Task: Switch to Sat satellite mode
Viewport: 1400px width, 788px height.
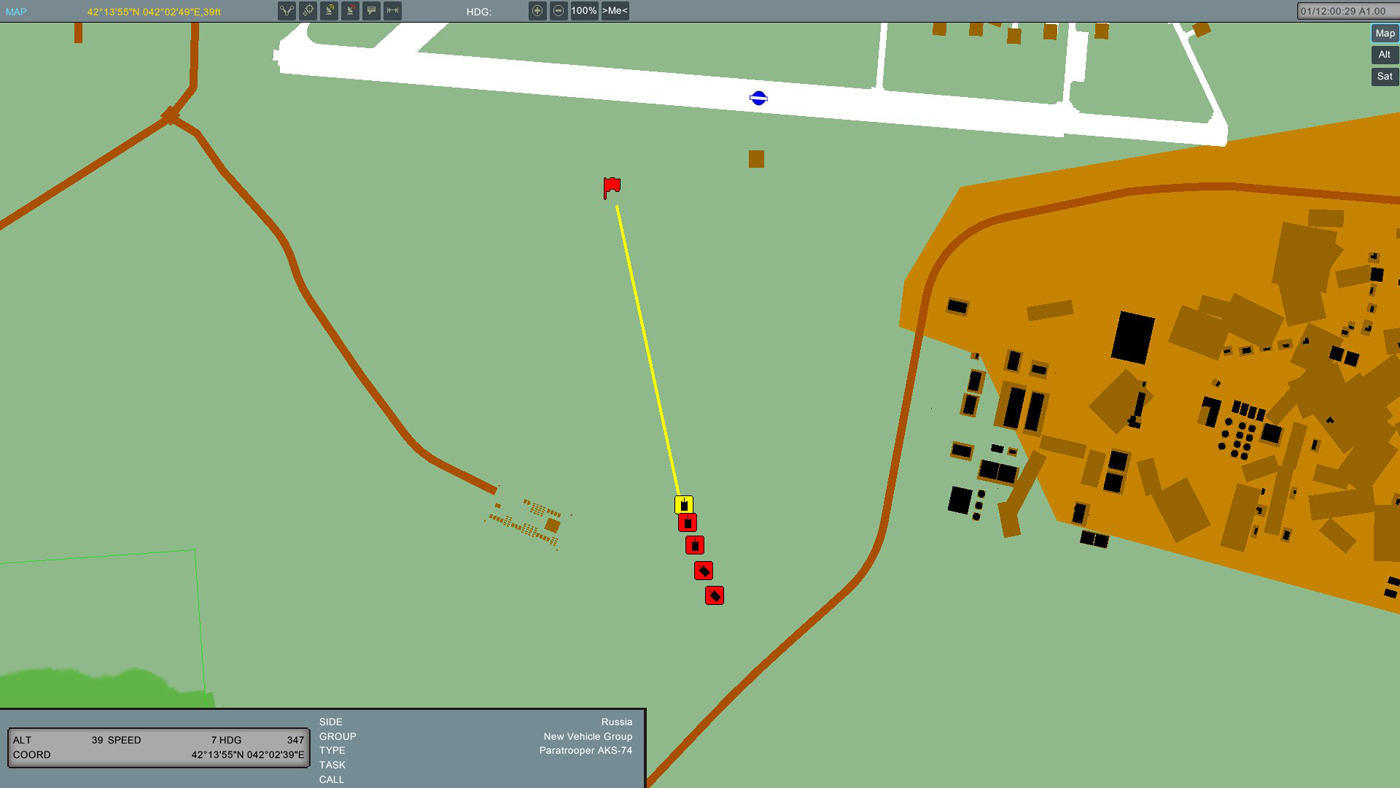Action: (x=1384, y=76)
